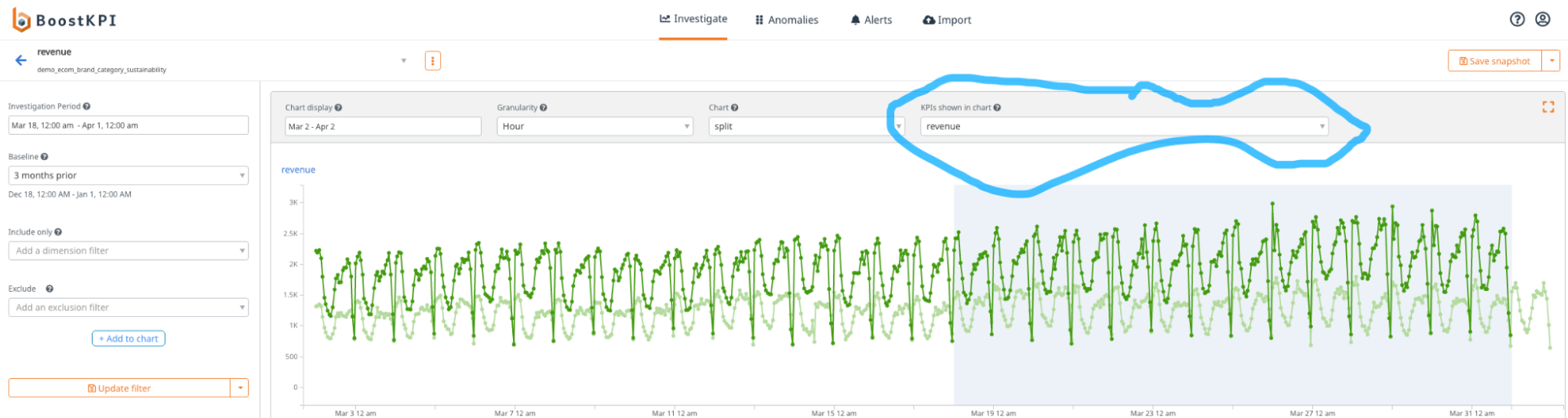The image size is (1568, 418).
Task: Expand chart to fullscreen
Action: pyautogui.click(x=1548, y=107)
